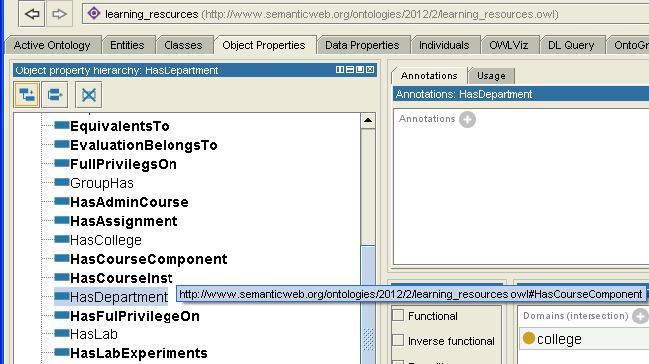649x364 pixels.
Task: Select EquivalentsTo in the property tree
Action: (x=120, y=126)
